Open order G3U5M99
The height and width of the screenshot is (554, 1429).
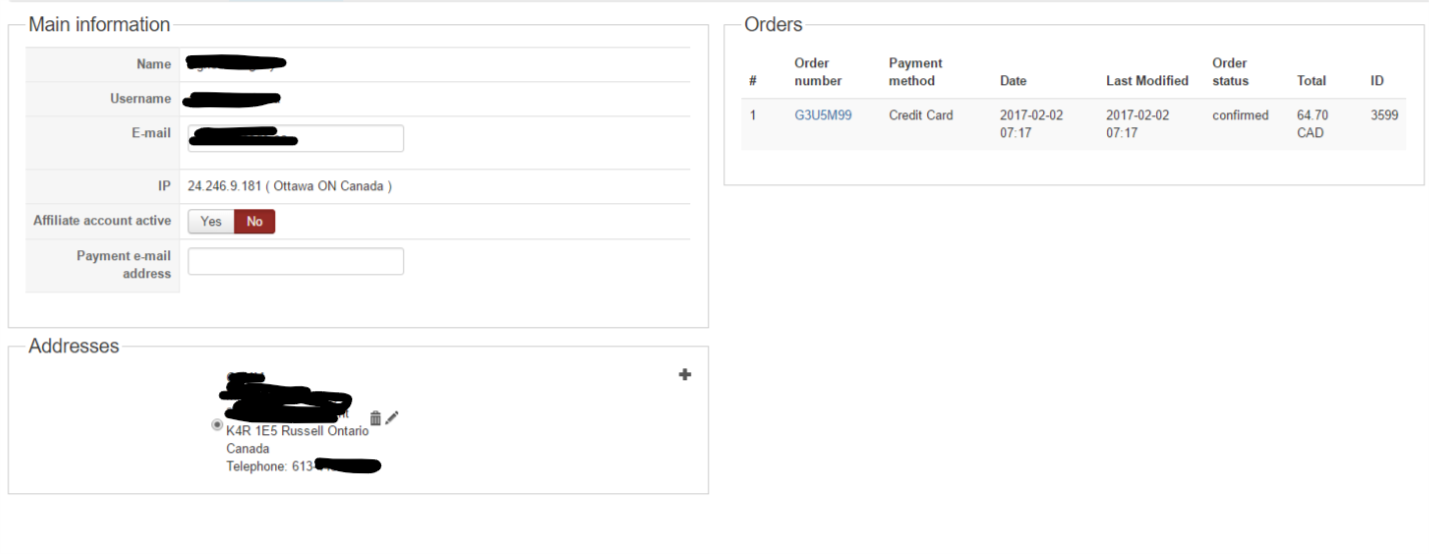click(x=823, y=115)
